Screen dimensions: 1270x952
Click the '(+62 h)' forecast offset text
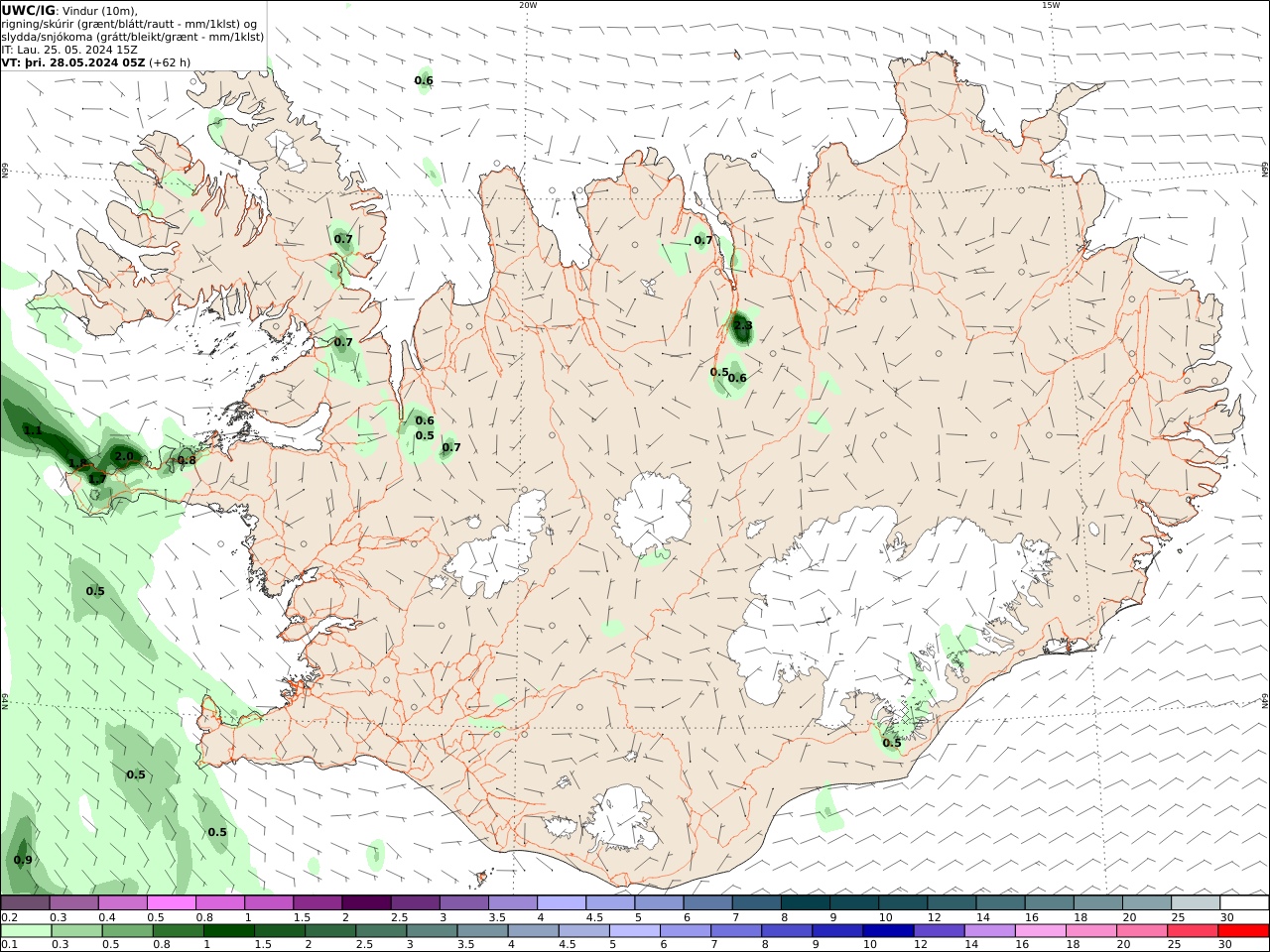click(x=170, y=61)
